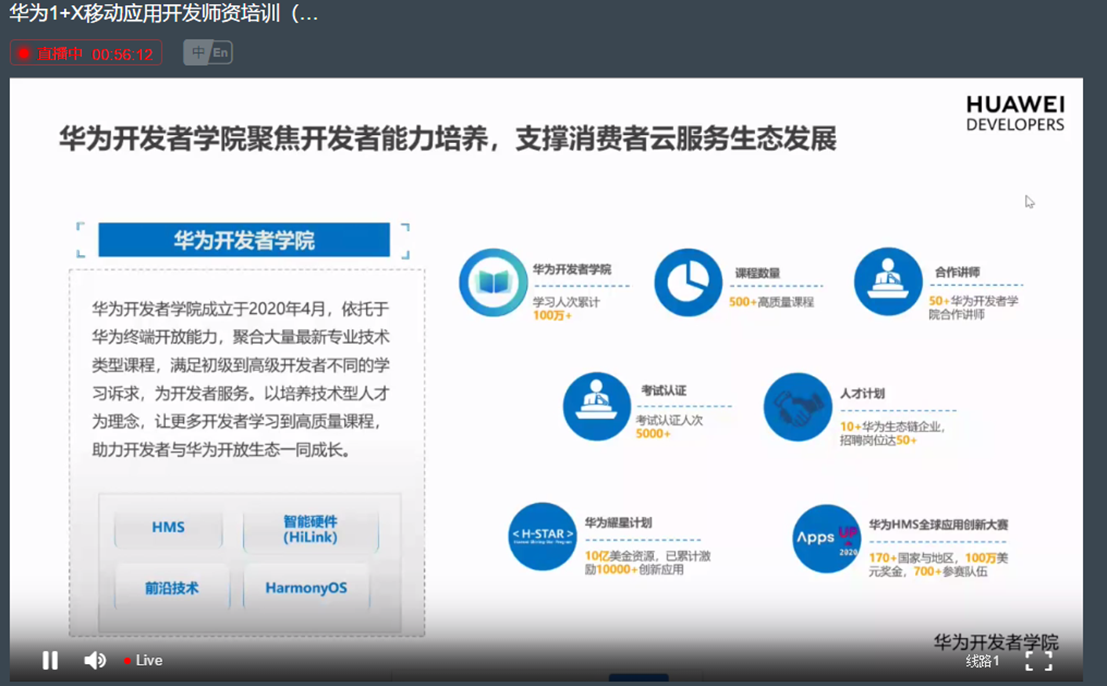Viewport: 1107px width, 686px height.
Task: Click the blue 华为开发者学院 header banner
Action: (x=244, y=240)
